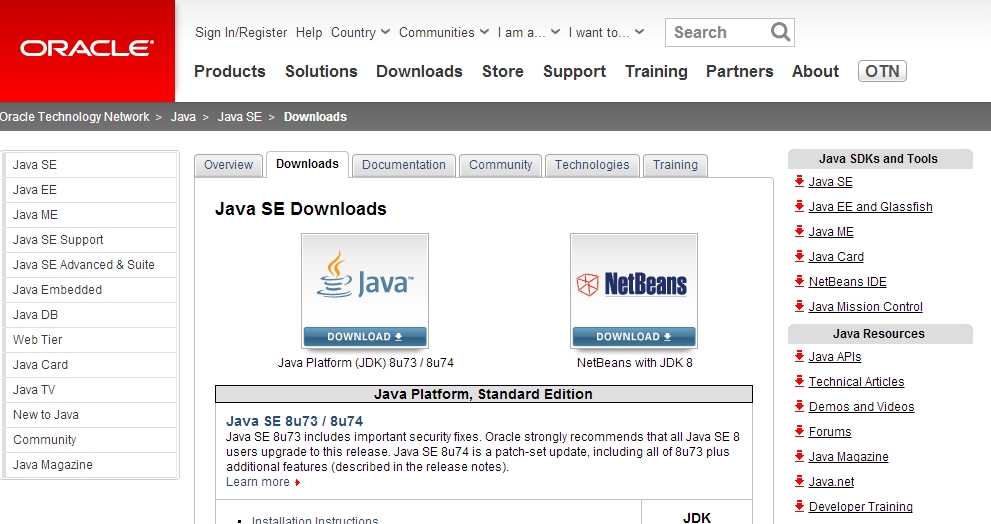Open the Partners menu
The width and height of the screenshot is (991, 524).
point(739,71)
